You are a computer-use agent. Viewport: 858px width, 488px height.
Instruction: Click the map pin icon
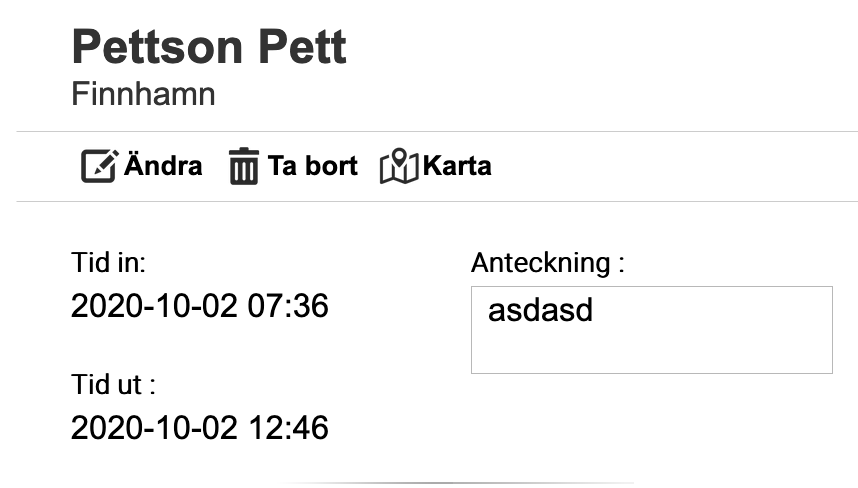[398, 166]
